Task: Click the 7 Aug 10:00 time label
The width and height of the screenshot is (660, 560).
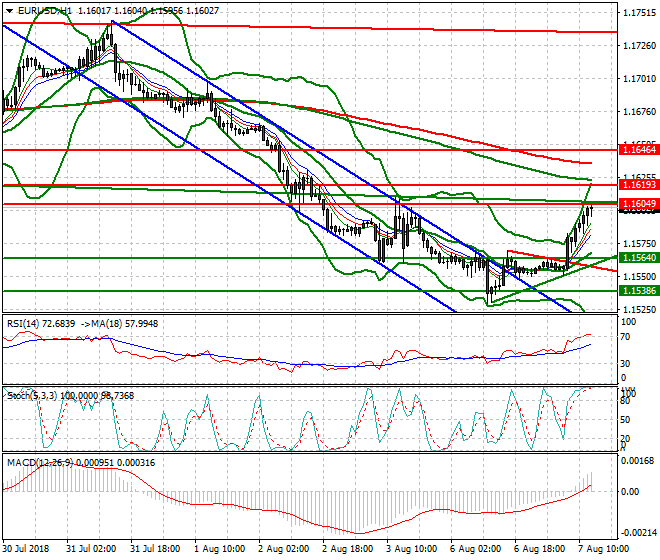Action: [603, 549]
